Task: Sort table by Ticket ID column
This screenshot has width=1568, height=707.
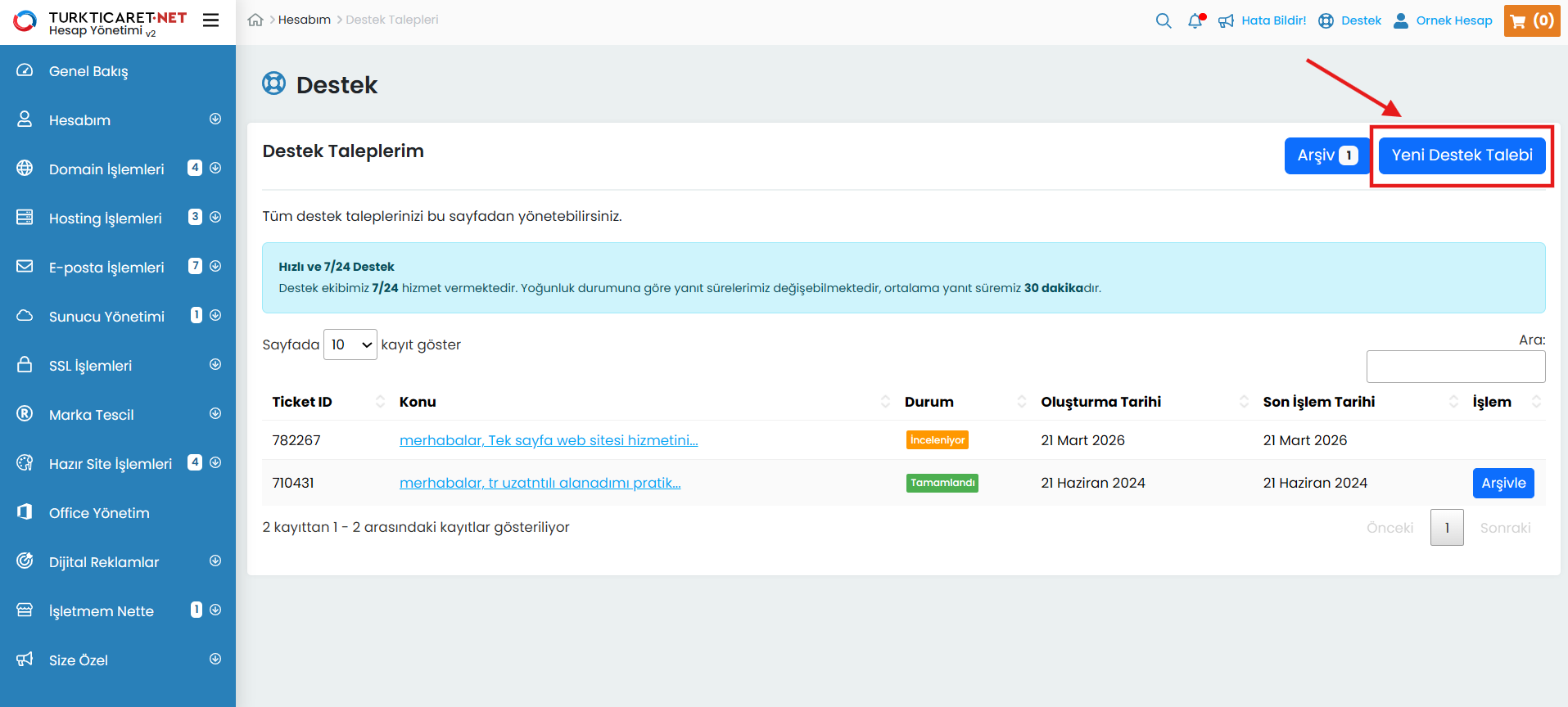Action: pyautogui.click(x=380, y=402)
